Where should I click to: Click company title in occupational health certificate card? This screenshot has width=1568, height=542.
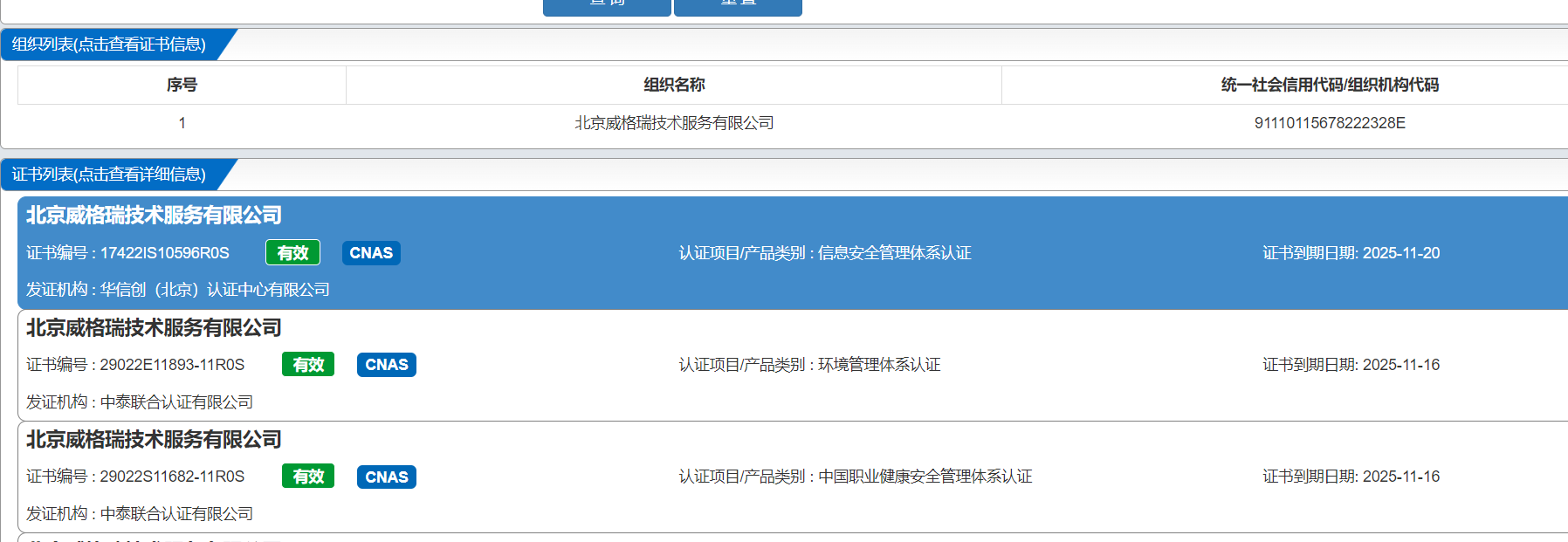tap(154, 440)
